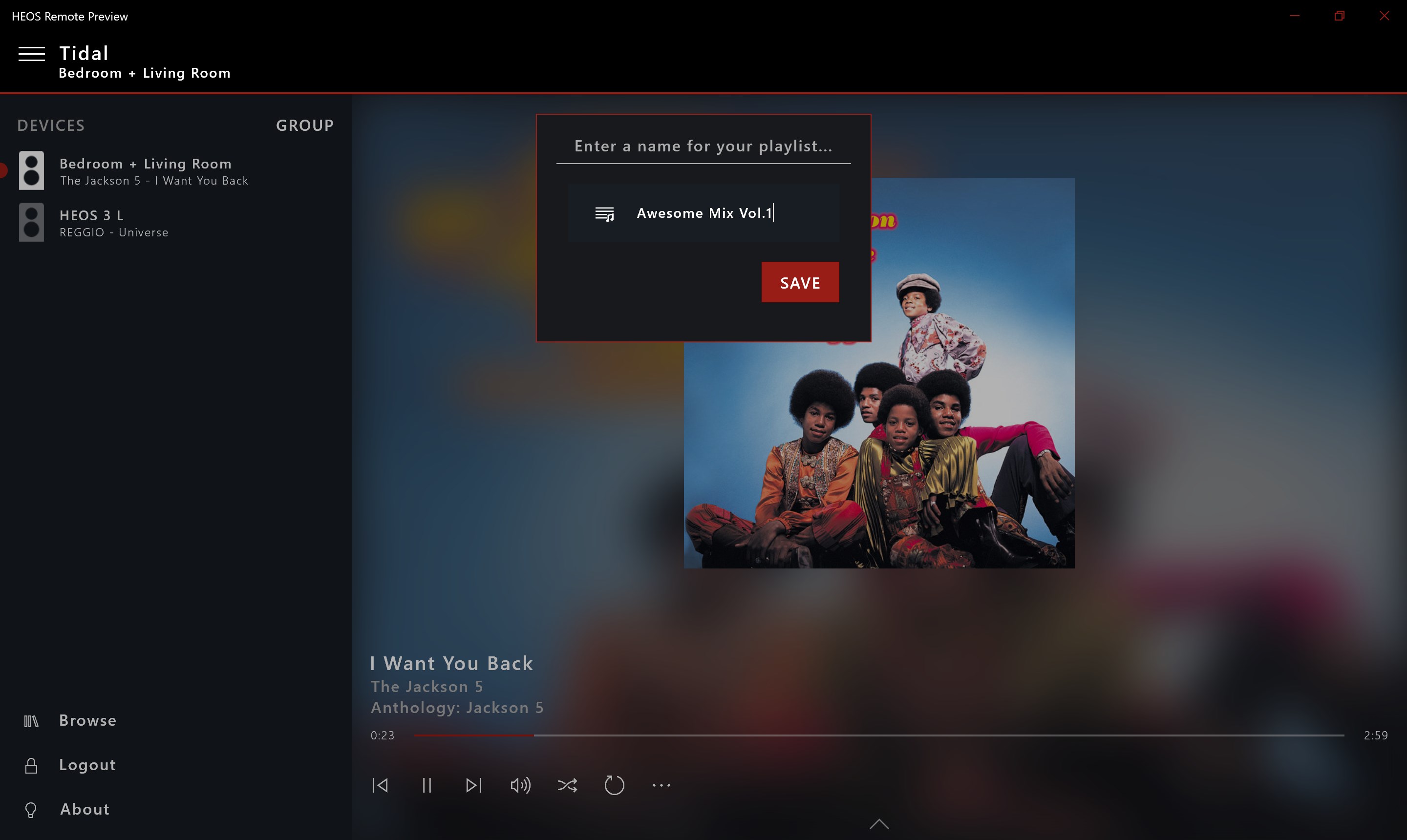
Task: Expand the now playing queue panel
Action: point(879,825)
